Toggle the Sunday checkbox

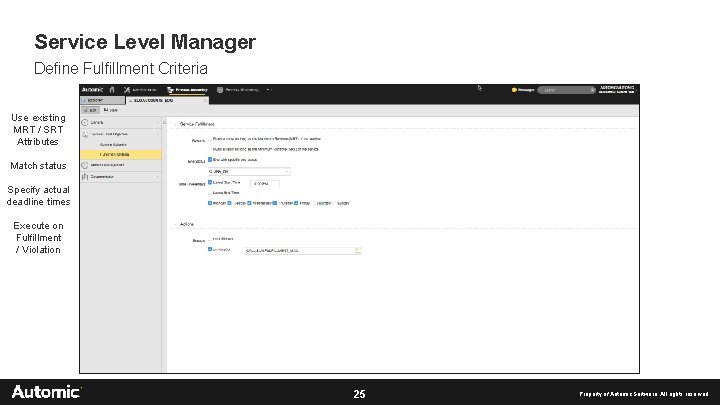point(334,203)
